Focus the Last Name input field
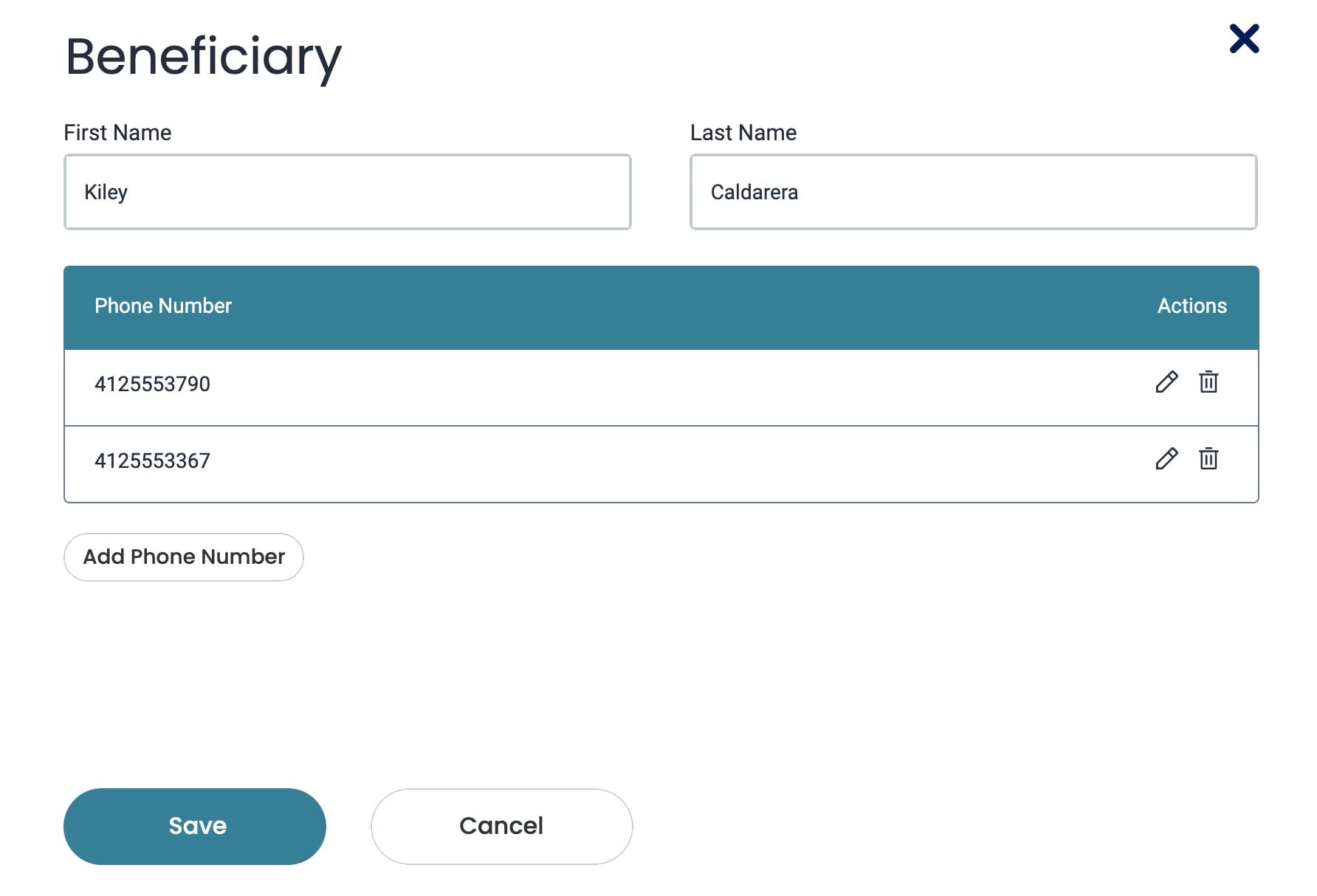 (974, 192)
